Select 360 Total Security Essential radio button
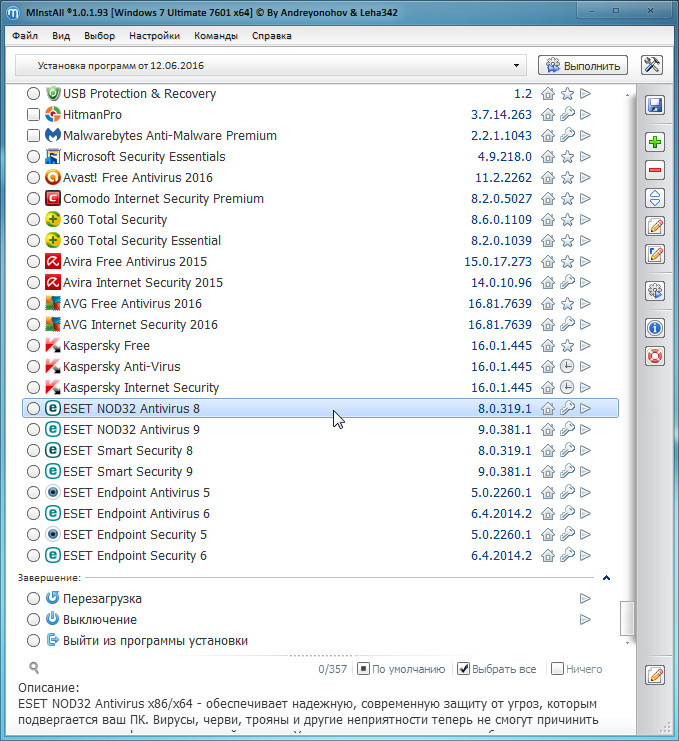The width and height of the screenshot is (679, 741). tap(33, 241)
